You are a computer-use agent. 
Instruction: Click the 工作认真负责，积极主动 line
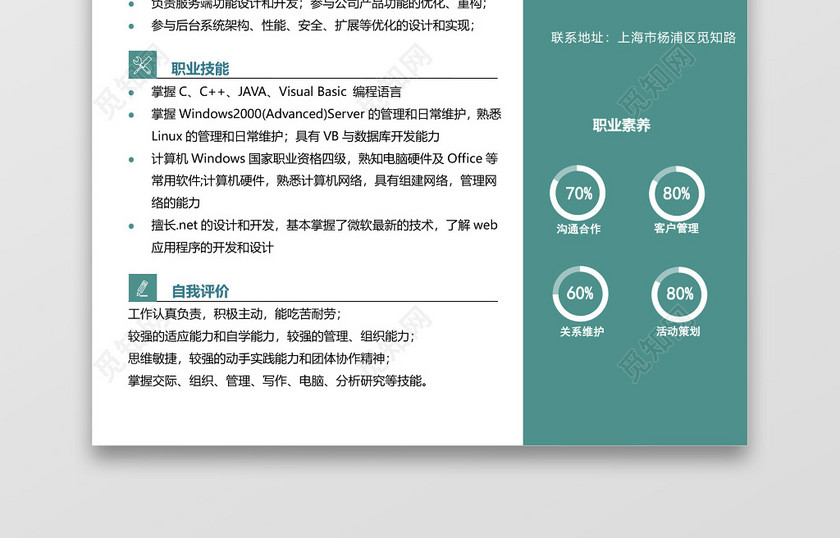tap(235, 314)
